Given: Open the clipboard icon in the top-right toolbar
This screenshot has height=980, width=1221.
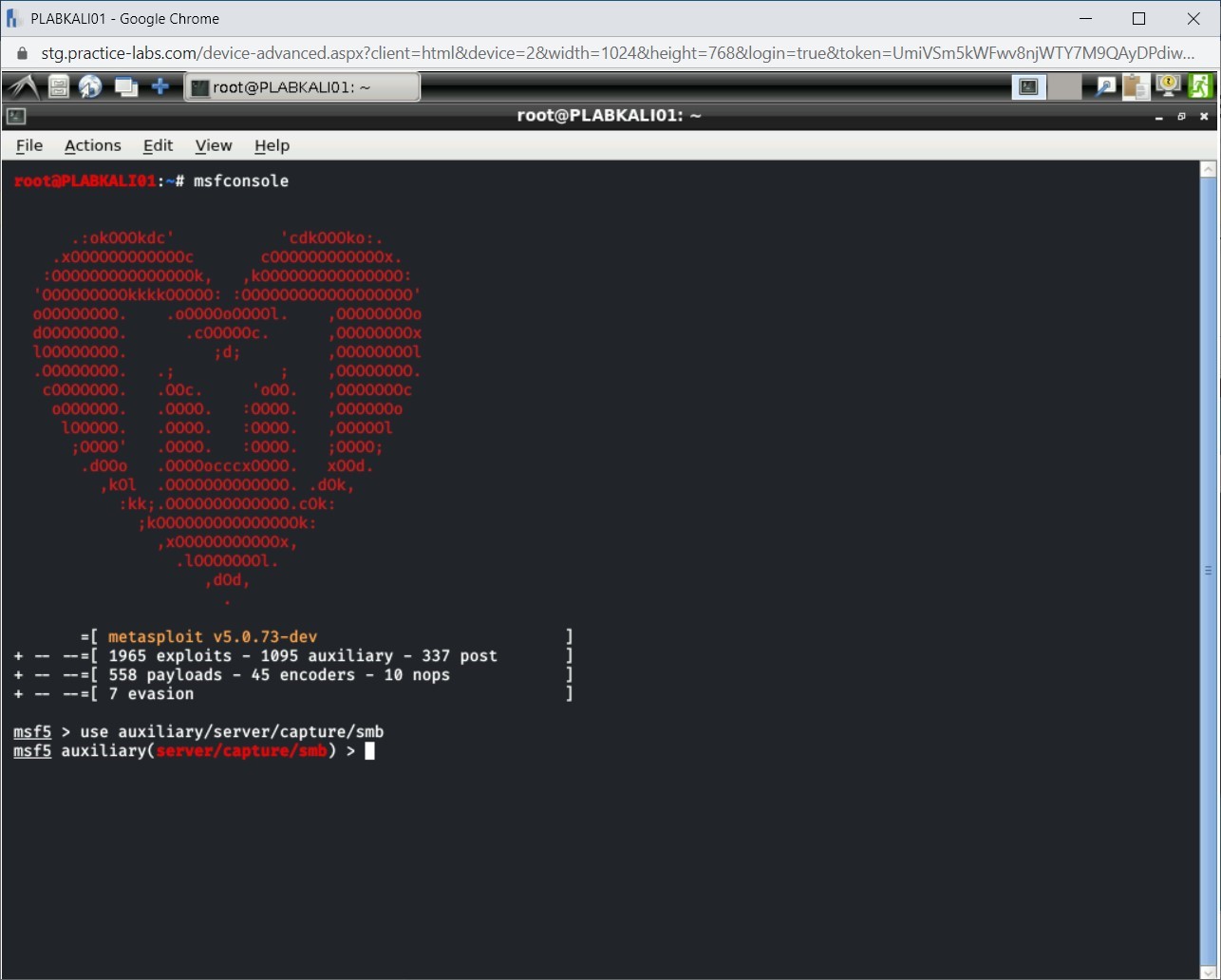Looking at the screenshot, I should coord(1136,86).
